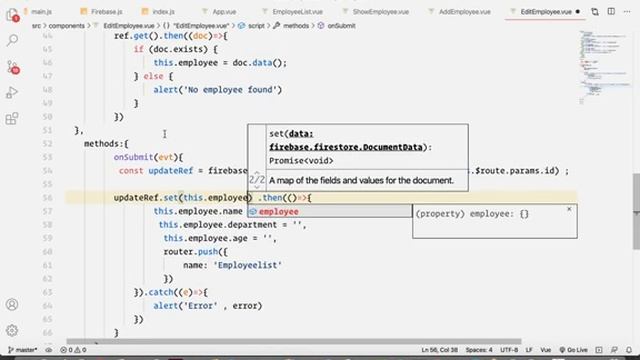This screenshot has width=640, height=360.
Task: Click the vertical editor scrollbar thumb
Action: coord(636,211)
